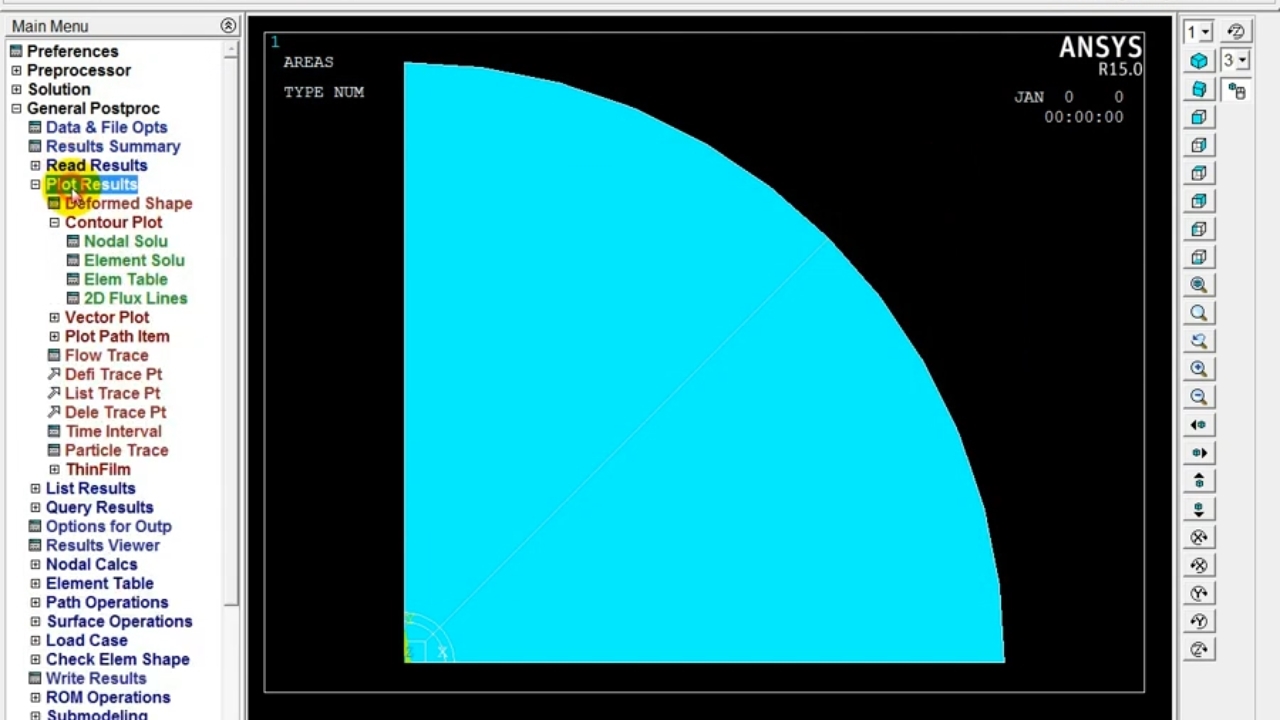This screenshot has width=1280, height=720.
Task: Collapse the Main Menu panel with the chevron button
Action: [228, 26]
